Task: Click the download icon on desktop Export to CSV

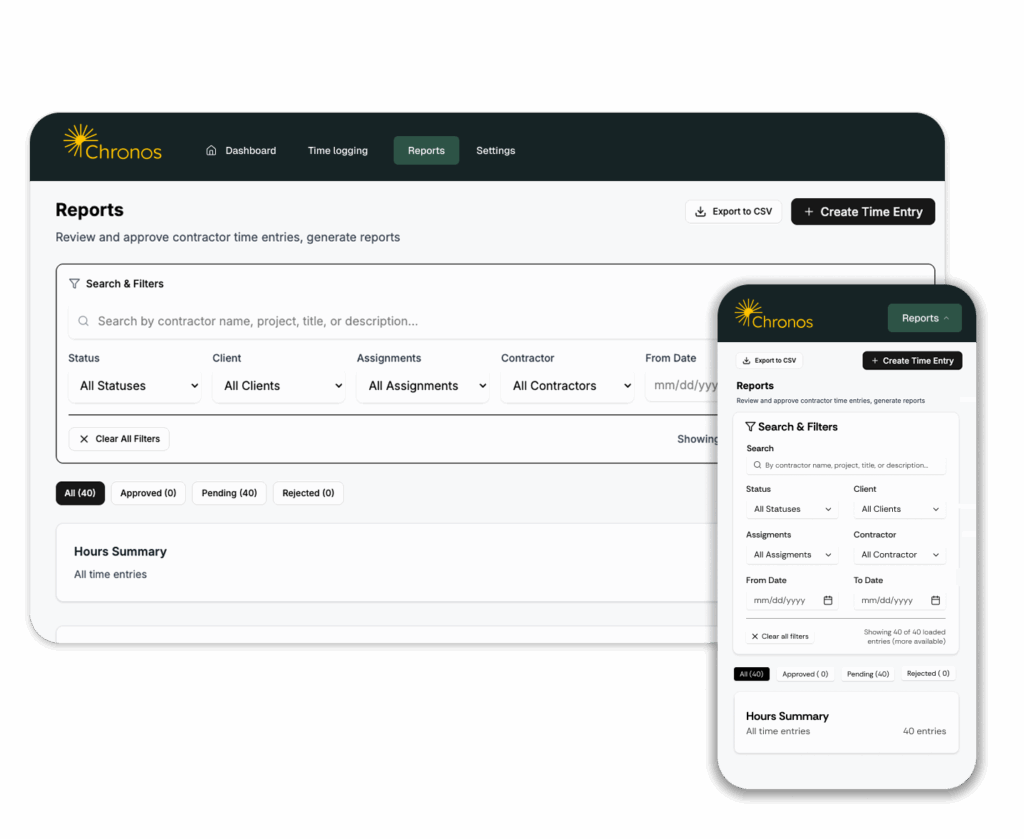Action: (701, 212)
